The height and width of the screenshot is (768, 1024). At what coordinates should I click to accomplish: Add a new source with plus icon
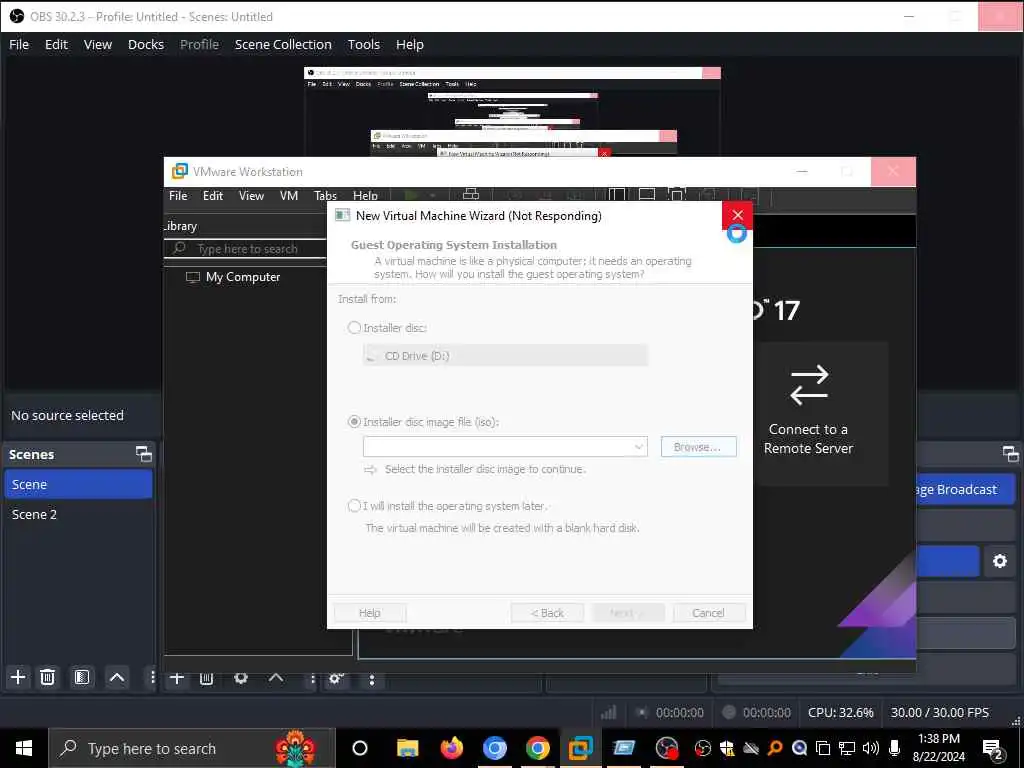tap(177, 678)
